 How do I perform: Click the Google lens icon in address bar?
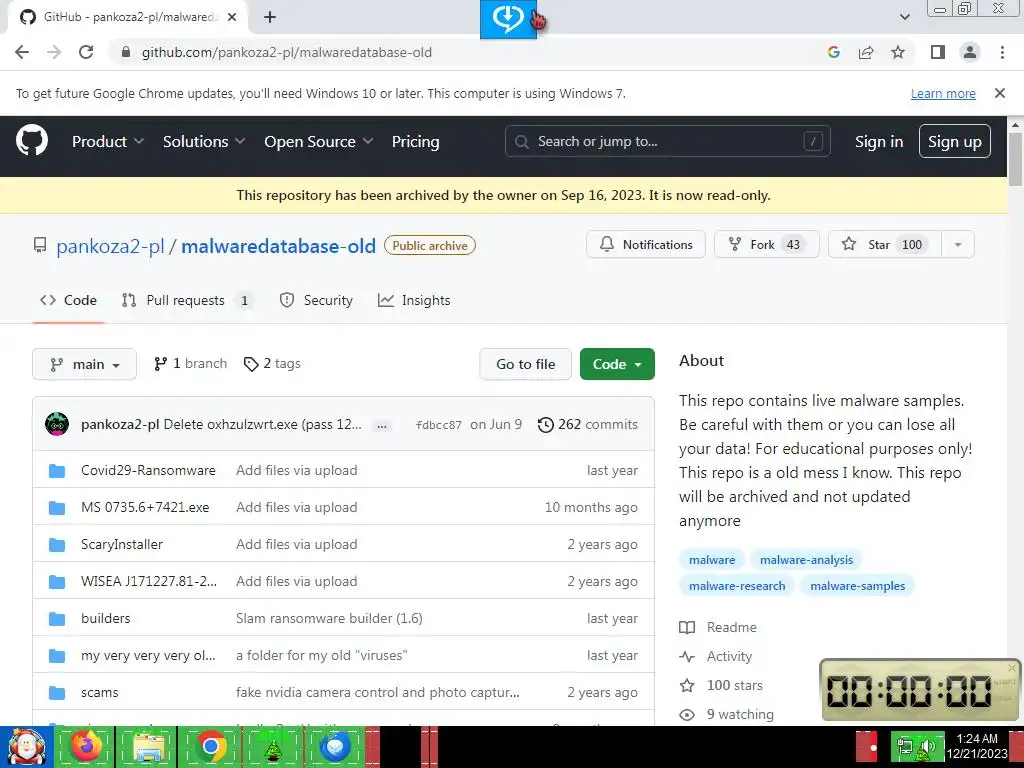coord(833,52)
